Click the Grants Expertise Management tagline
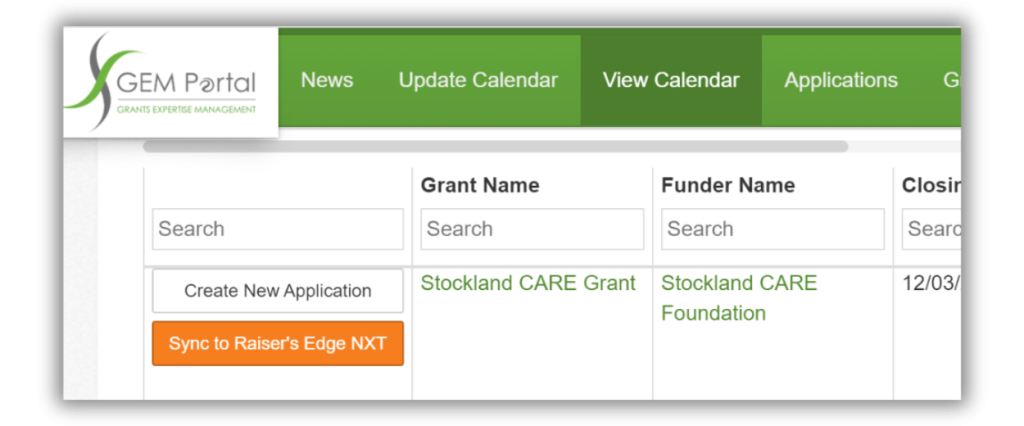This screenshot has width=1024, height=426. [x=187, y=109]
